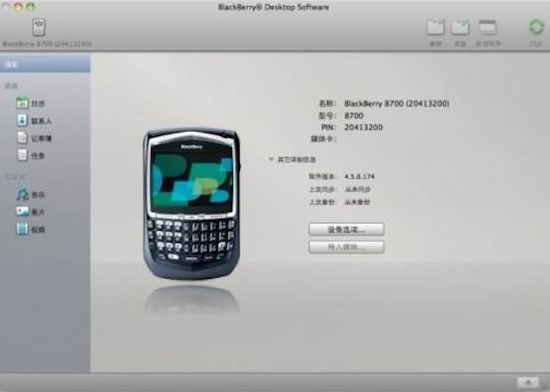Click the Device Options (设备选项...) button
The image size is (550, 392).
[346, 229]
